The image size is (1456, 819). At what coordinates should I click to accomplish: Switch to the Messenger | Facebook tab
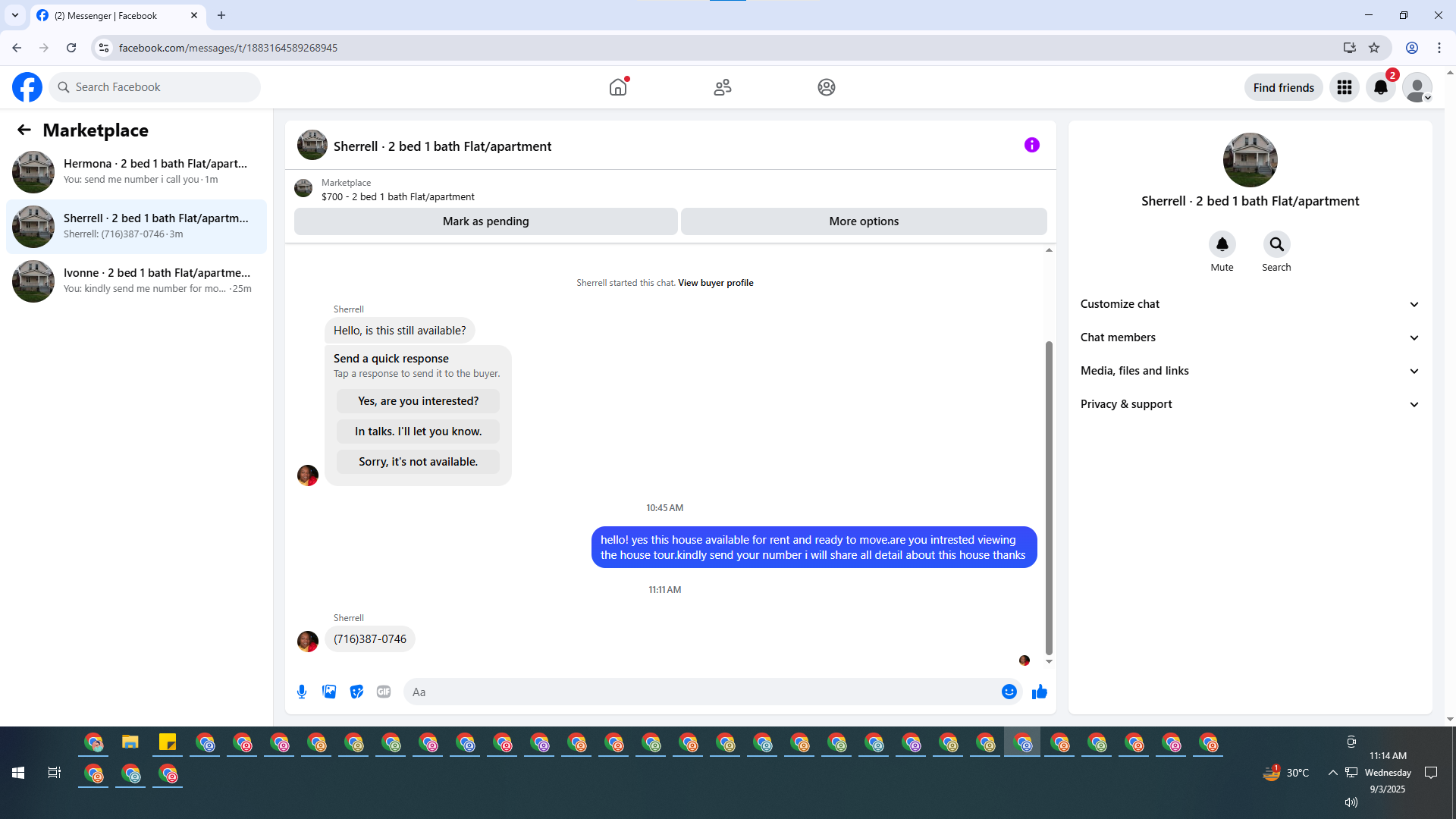click(x=118, y=16)
